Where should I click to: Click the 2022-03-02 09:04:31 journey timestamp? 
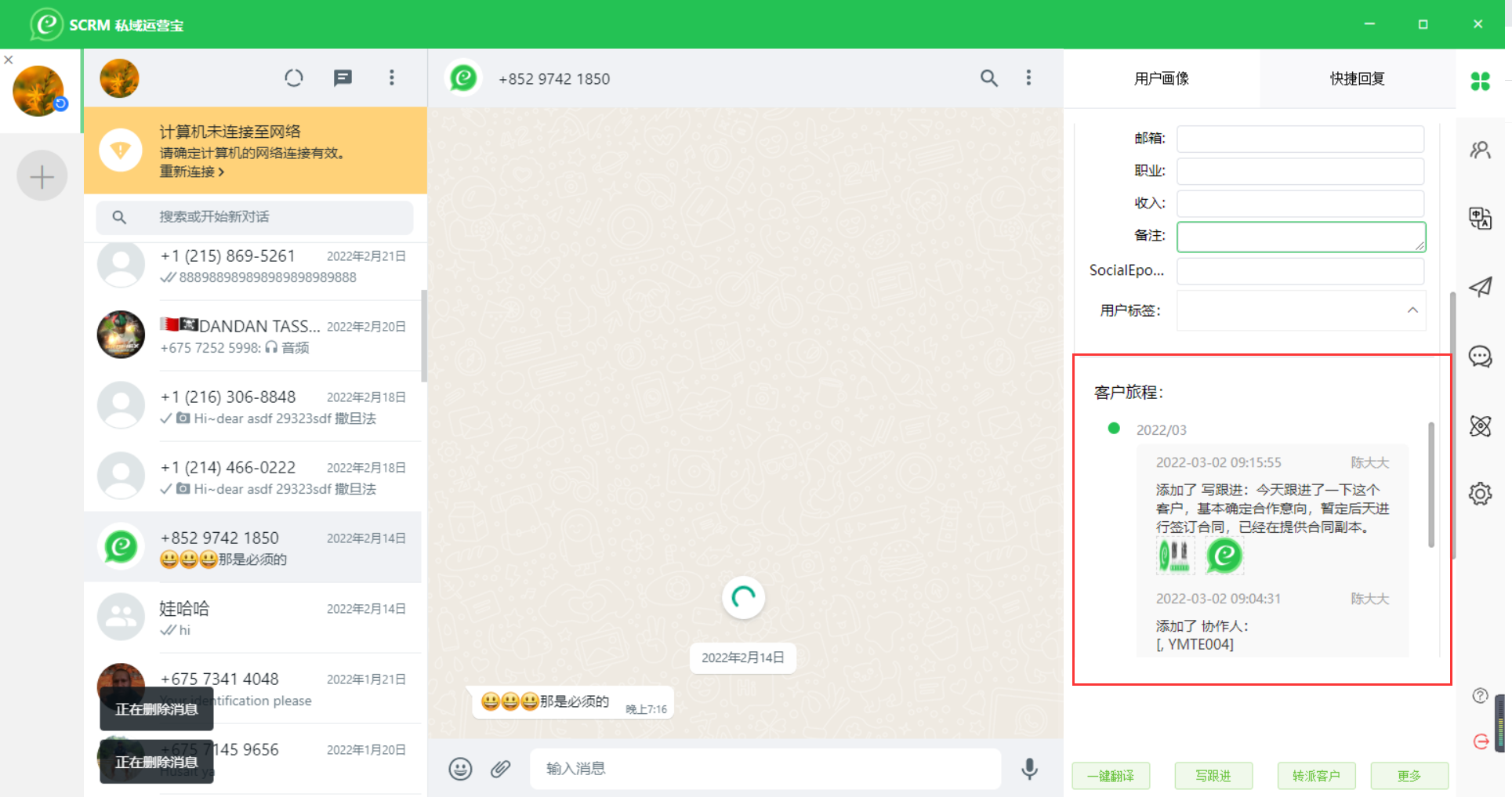(1219, 600)
